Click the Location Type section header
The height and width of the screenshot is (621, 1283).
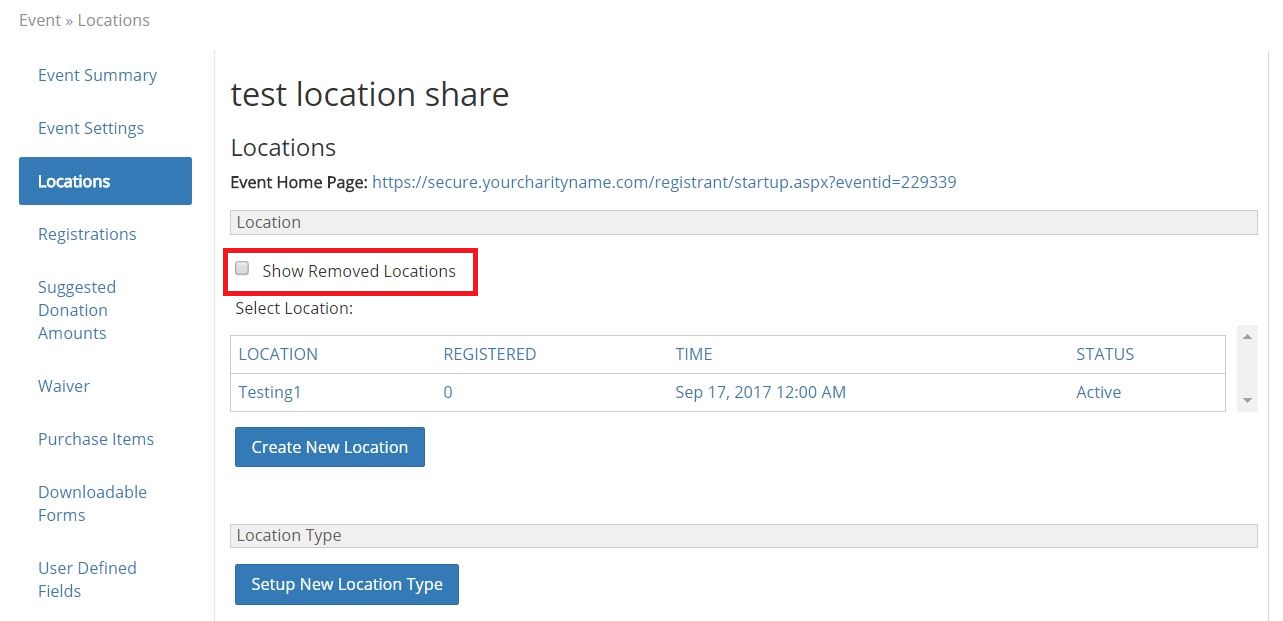point(744,535)
